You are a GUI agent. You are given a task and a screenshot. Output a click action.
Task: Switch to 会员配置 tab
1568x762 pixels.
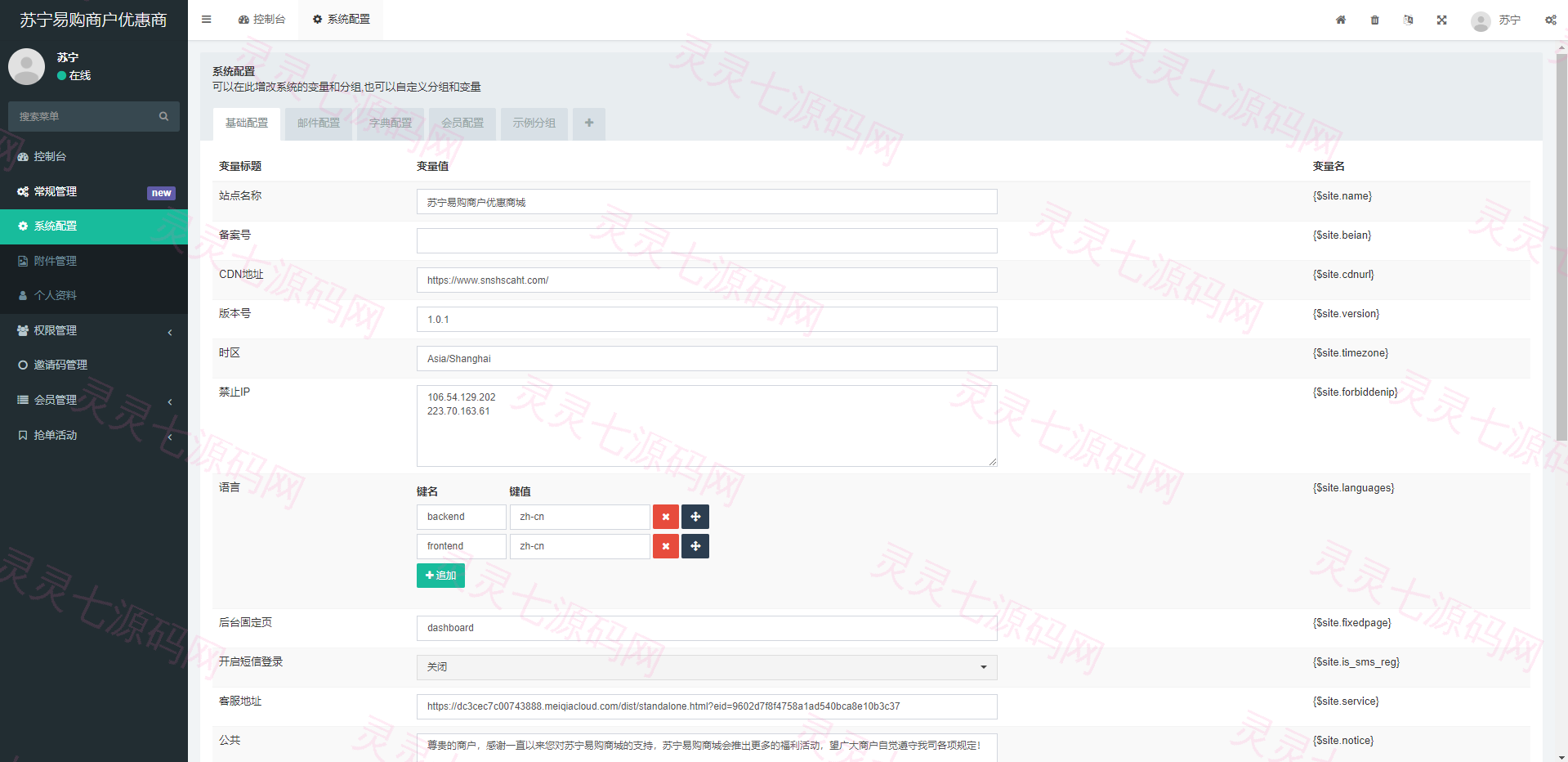462,123
